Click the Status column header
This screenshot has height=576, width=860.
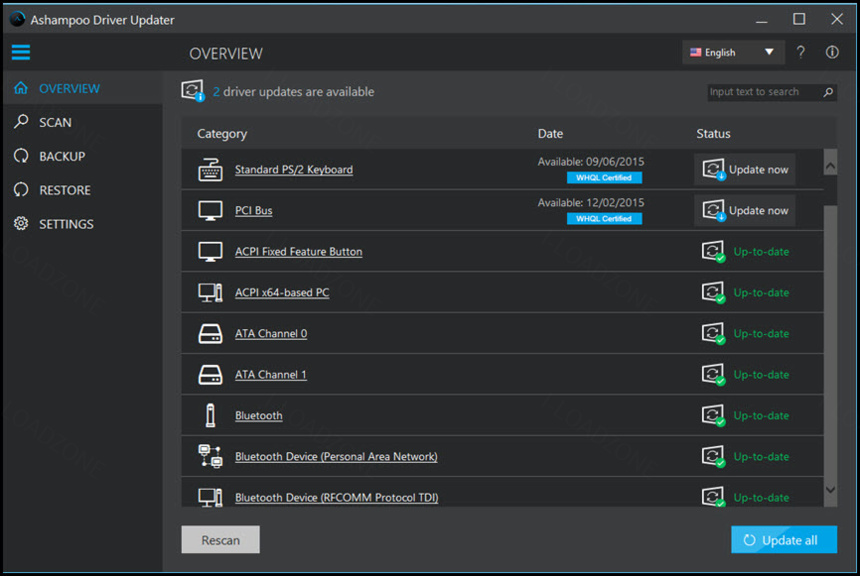[x=713, y=134]
